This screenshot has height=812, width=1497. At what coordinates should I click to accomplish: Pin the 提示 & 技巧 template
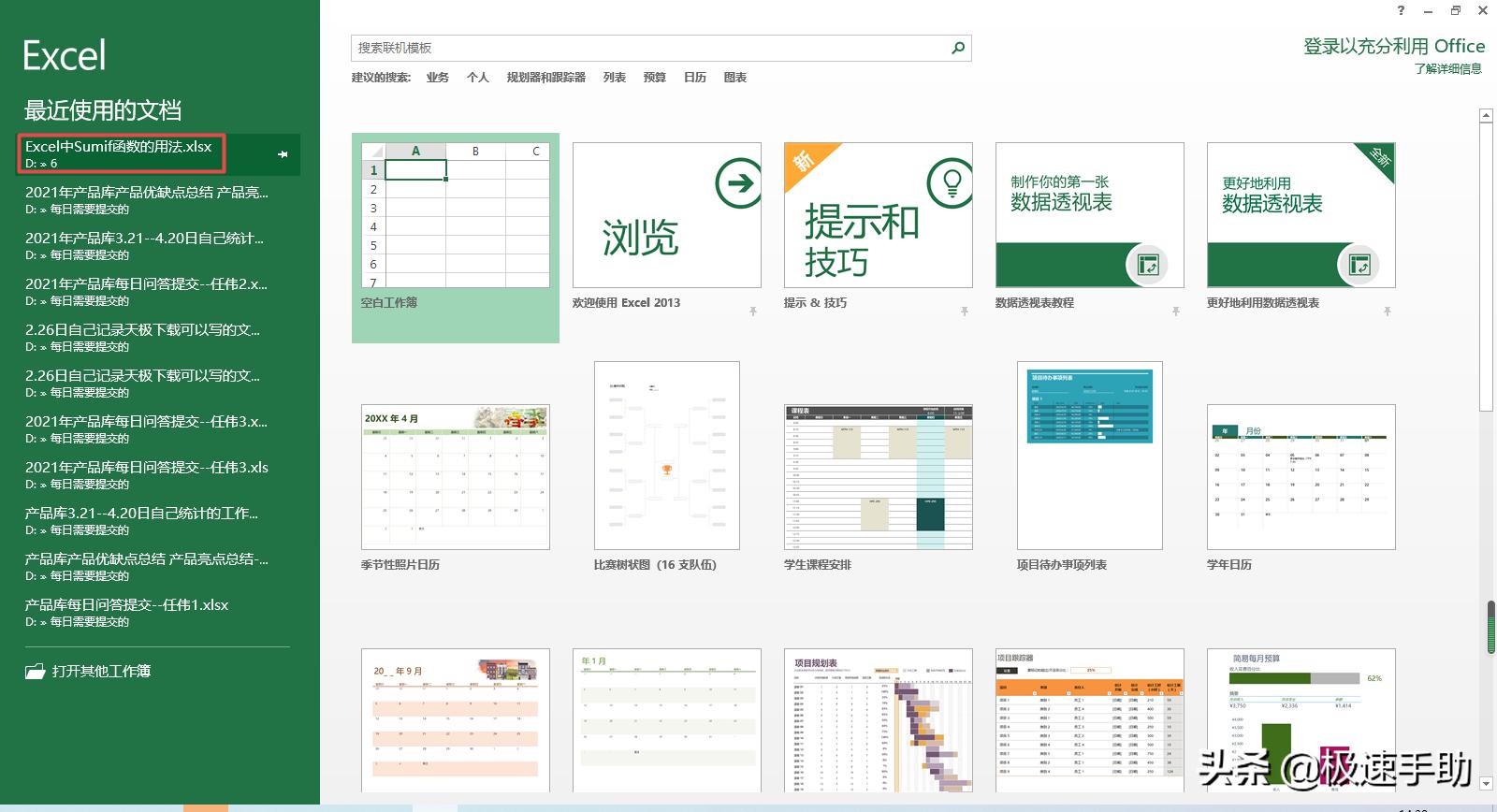(x=965, y=311)
